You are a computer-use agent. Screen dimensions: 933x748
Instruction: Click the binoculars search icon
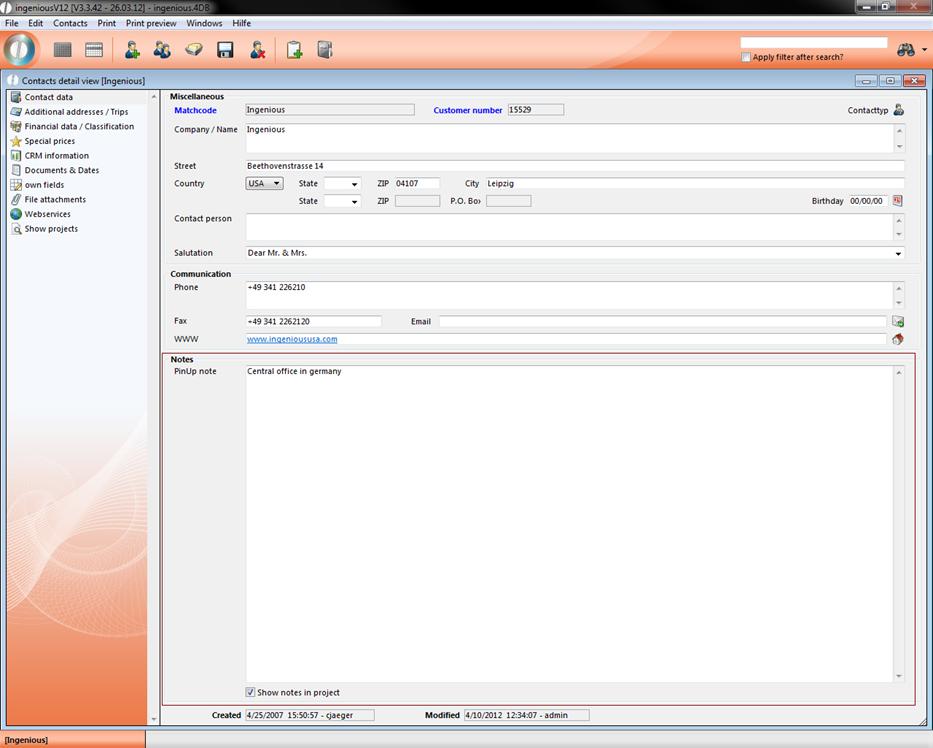point(906,50)
